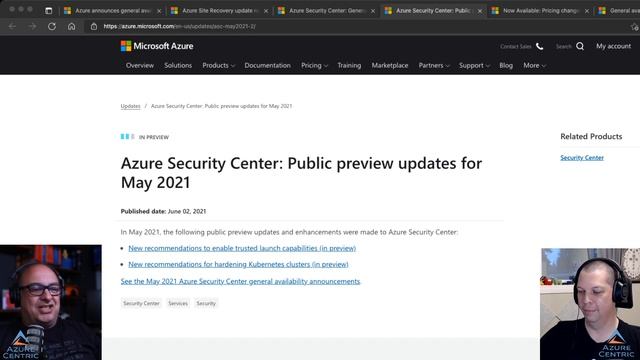
Task: Click the browser back arrow
Action: [12, 26]
